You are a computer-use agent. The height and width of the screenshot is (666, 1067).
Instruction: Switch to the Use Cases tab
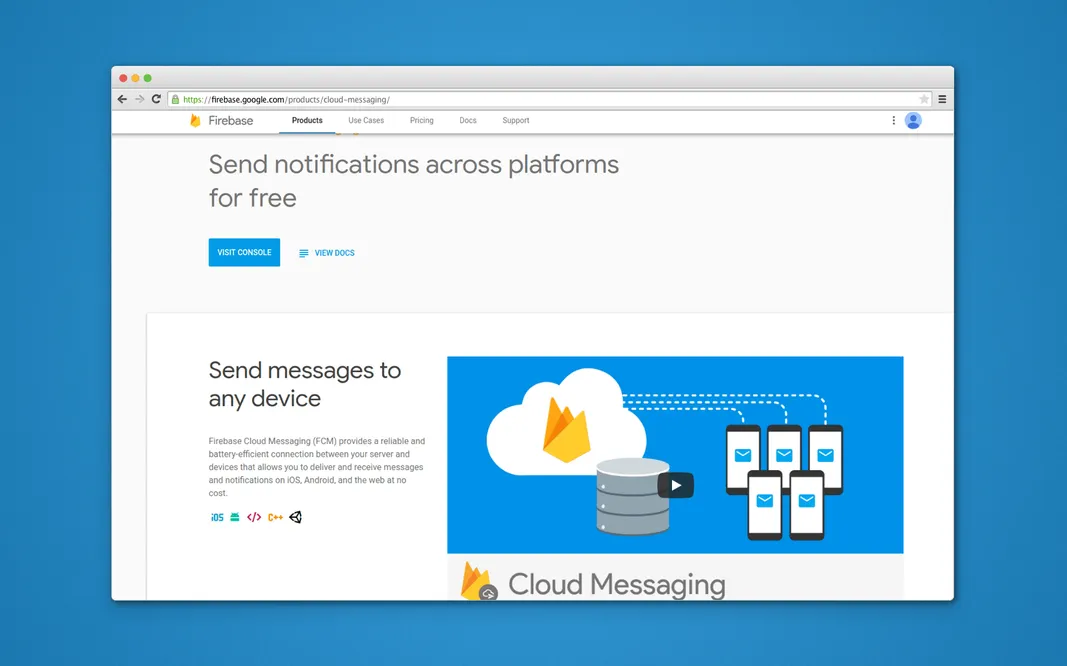pos(366,121)
